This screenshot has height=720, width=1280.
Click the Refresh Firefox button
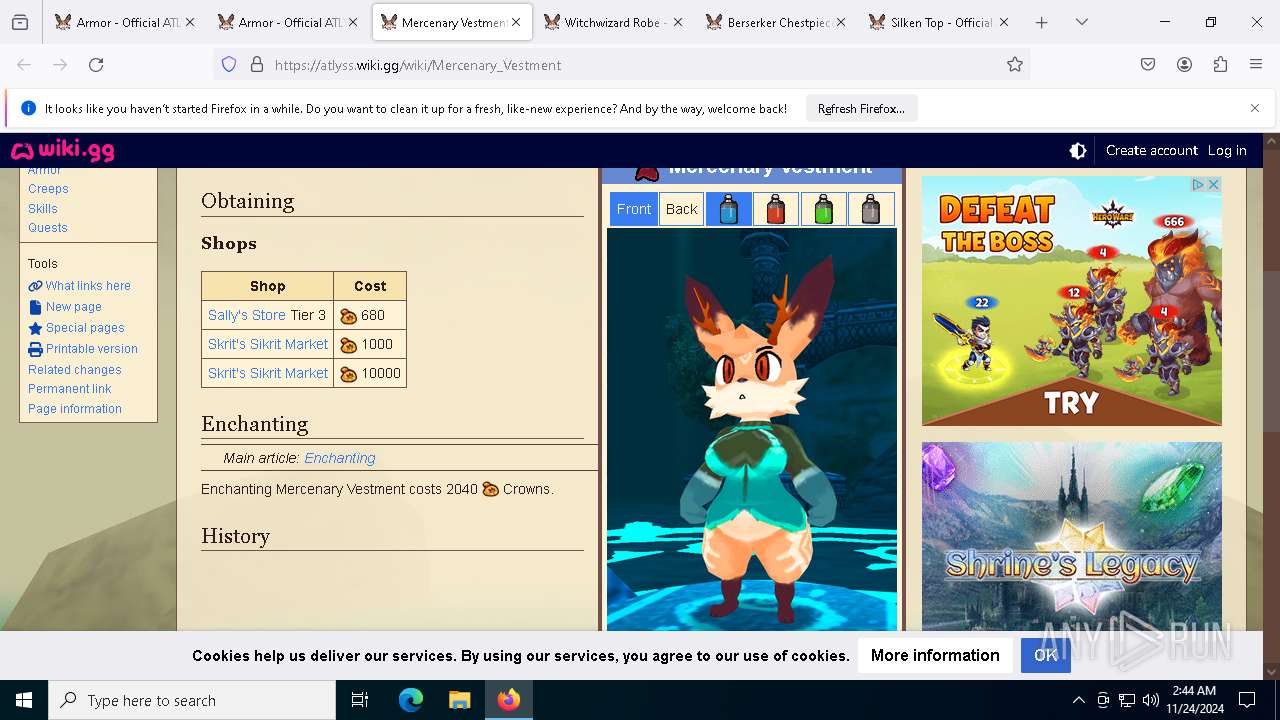(861, 109)
